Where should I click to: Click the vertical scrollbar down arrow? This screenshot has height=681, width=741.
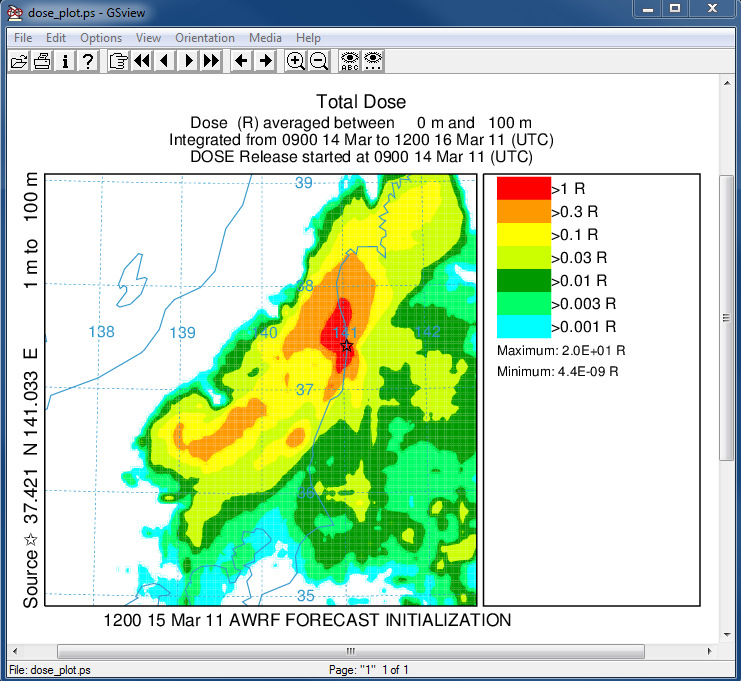coord(727,634)
